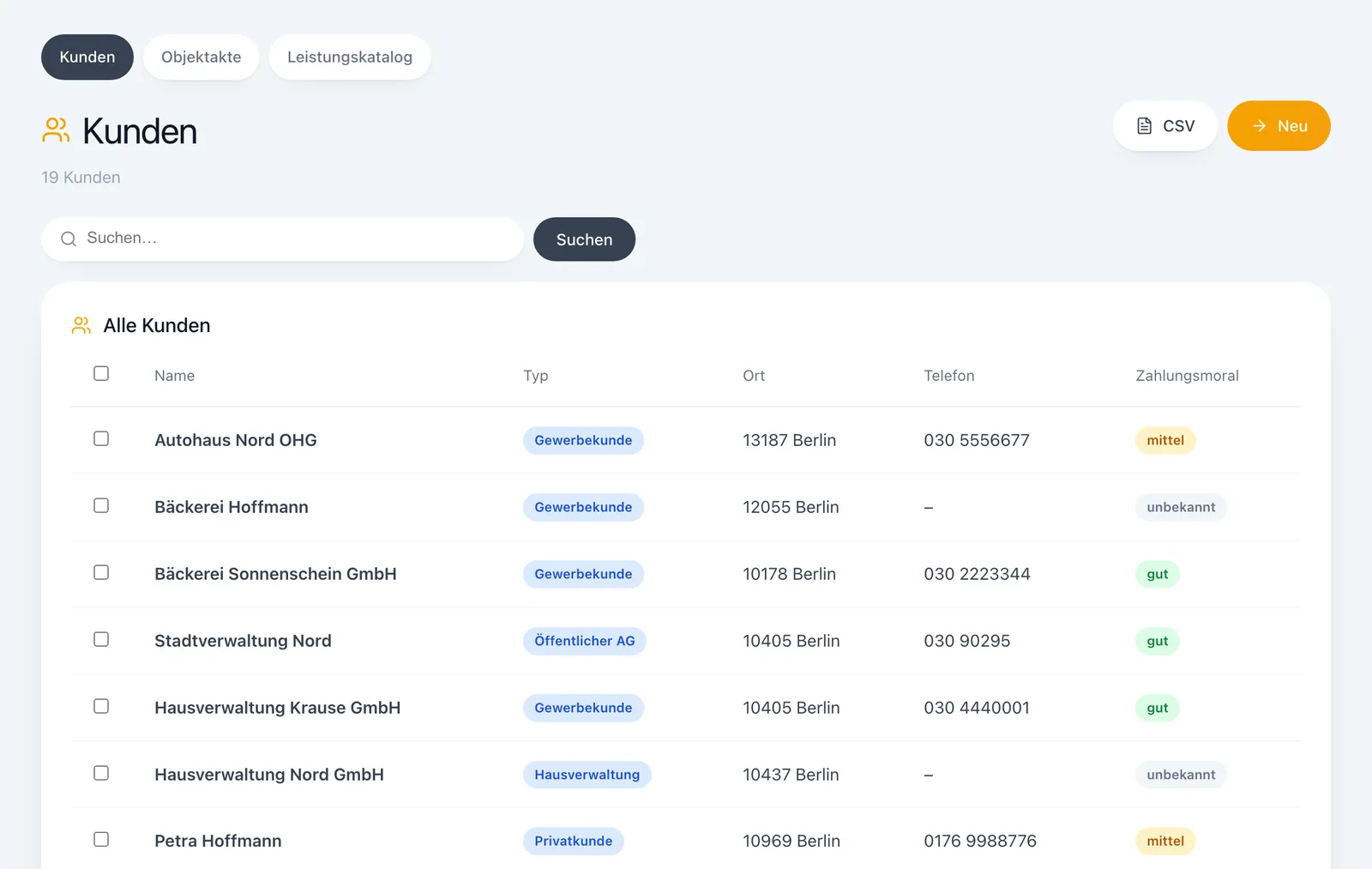Tick the Bäckerei Sonnenschein GmbH checkbox
1372x869 pixels.
tap(101, 572)
